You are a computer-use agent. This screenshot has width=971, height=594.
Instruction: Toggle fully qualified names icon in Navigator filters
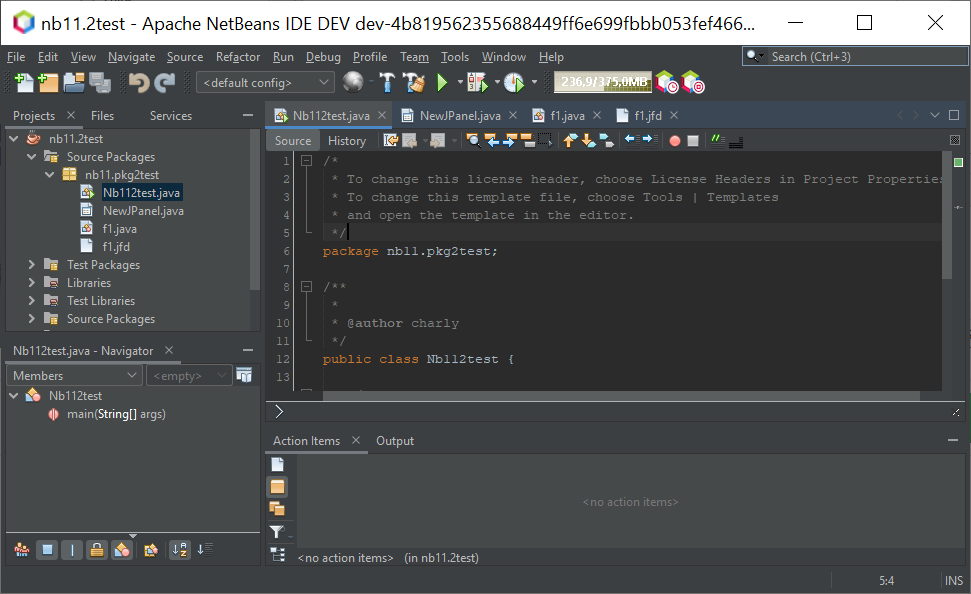tap(150, 549)
